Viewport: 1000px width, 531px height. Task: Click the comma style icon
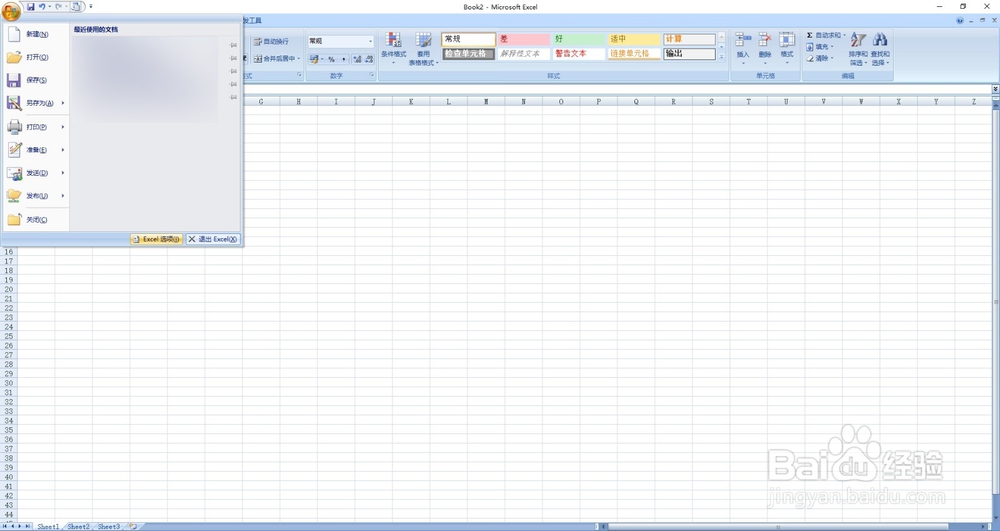tap(344, 59)
